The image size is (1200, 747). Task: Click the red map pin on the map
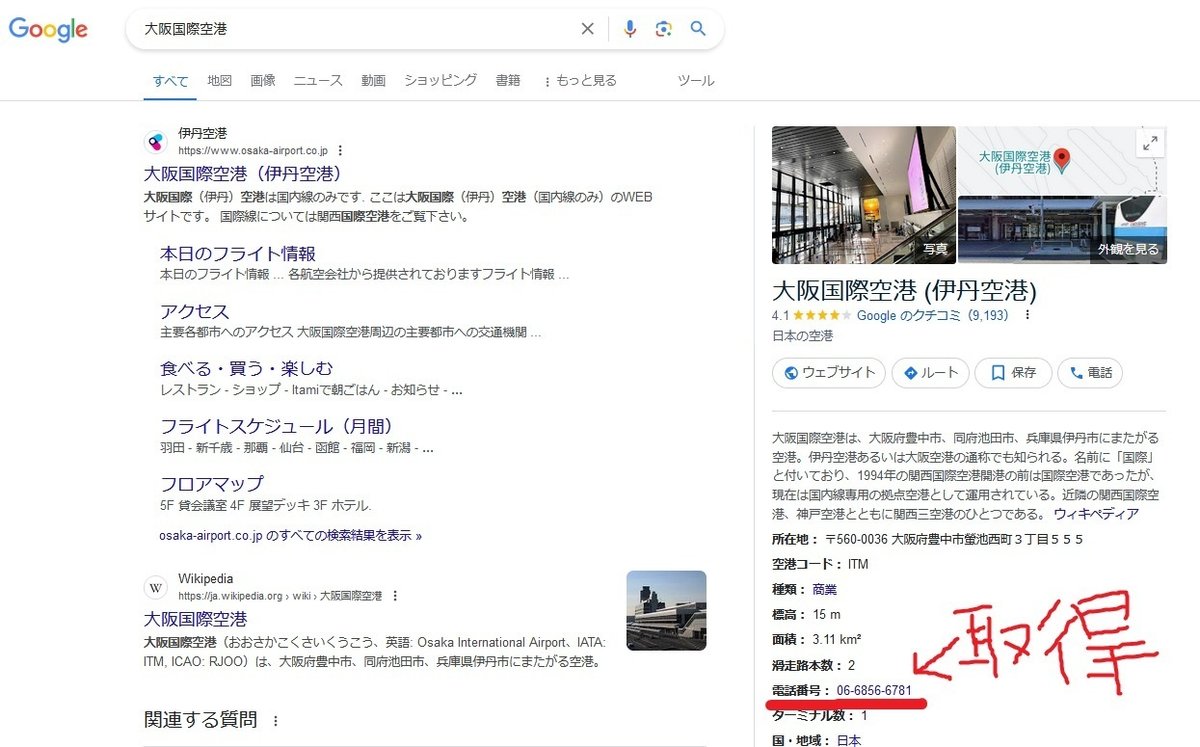click(1063, 158)
